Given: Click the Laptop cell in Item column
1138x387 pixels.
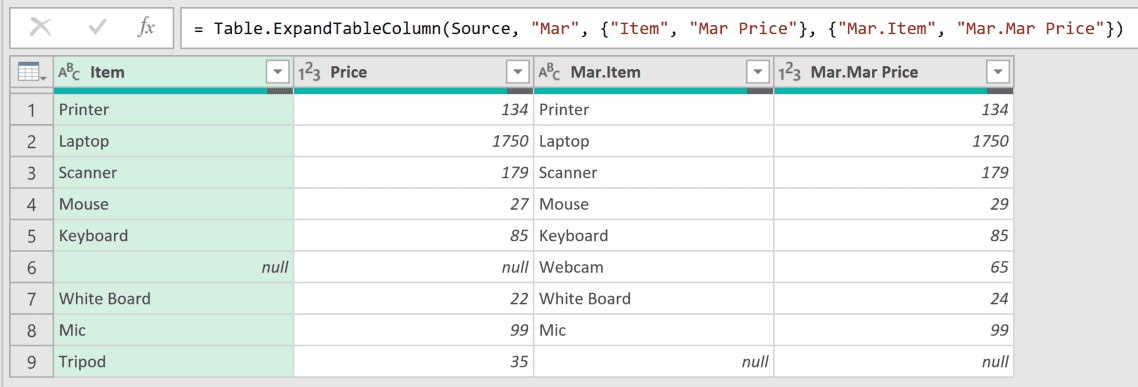Looking at the screenshot, I should tap(173, 142).
